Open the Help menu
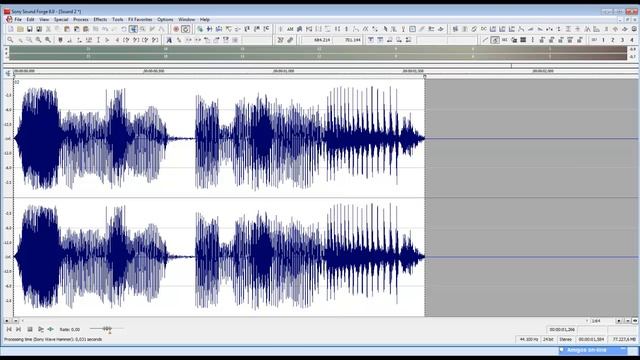The height and width of the screenshot is (360, 640). (x=204, y=20)
